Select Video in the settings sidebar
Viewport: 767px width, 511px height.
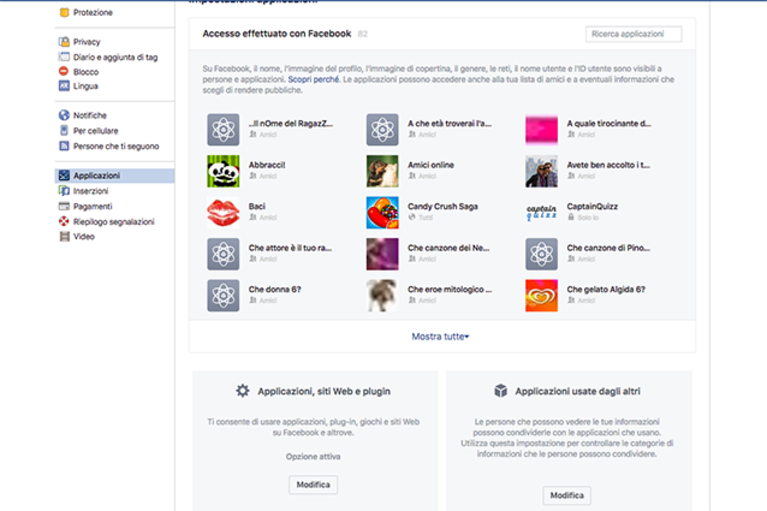pos(84,237)
